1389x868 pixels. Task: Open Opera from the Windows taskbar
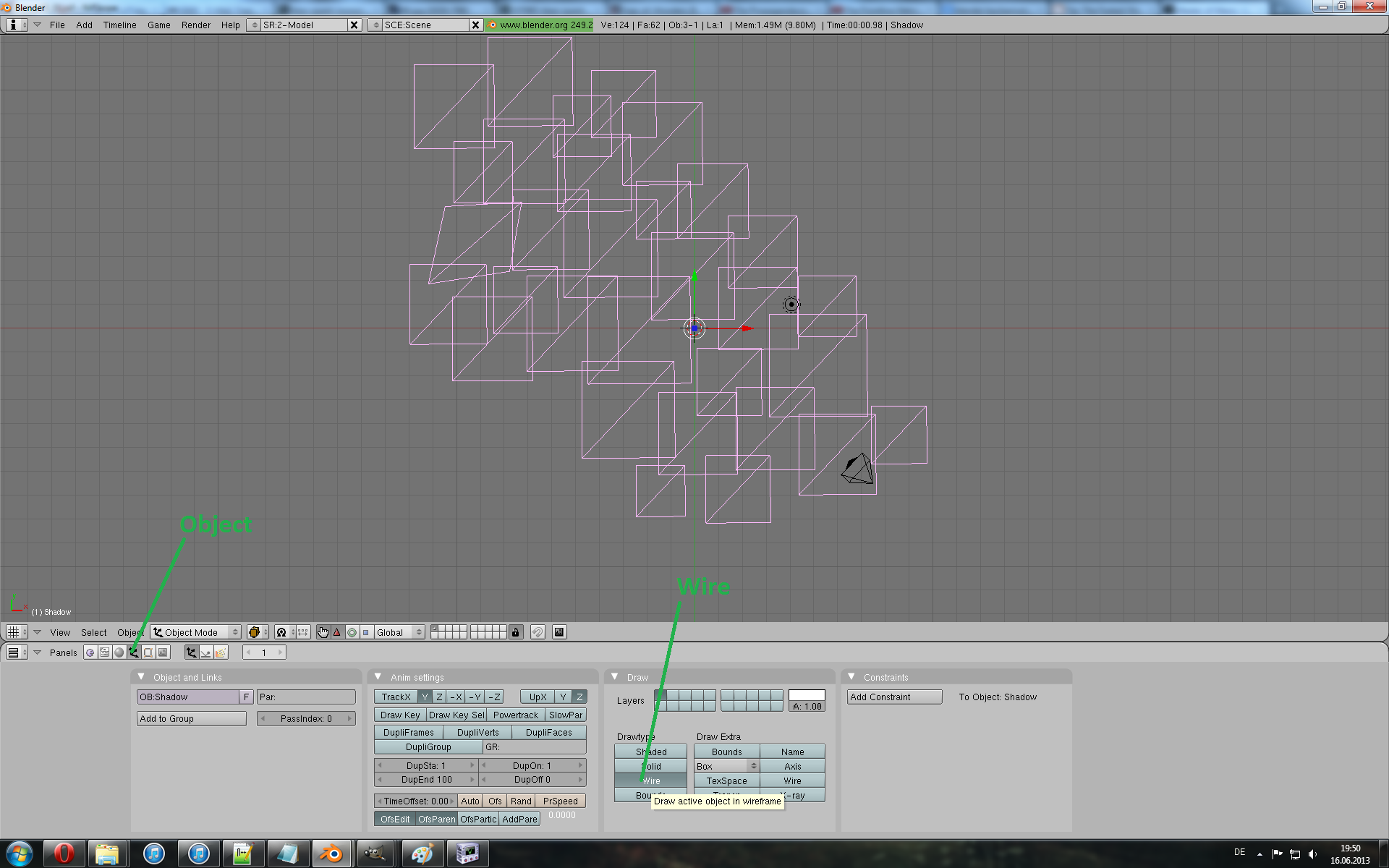(64, 854)
